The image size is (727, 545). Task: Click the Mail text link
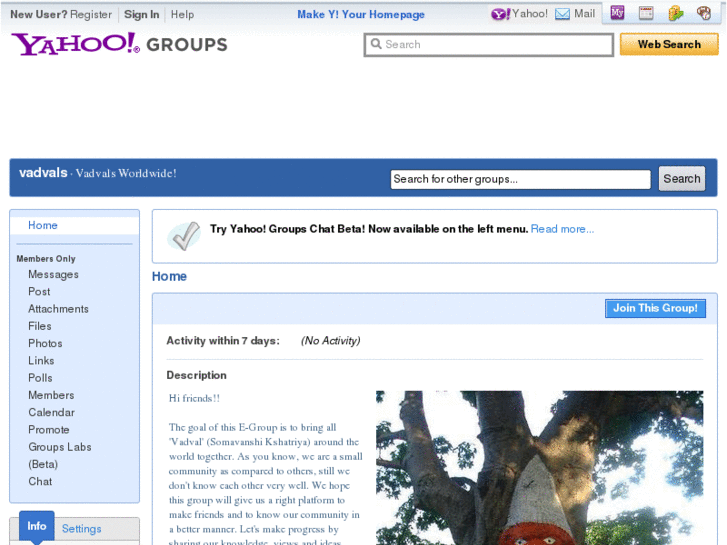(584, 14)
